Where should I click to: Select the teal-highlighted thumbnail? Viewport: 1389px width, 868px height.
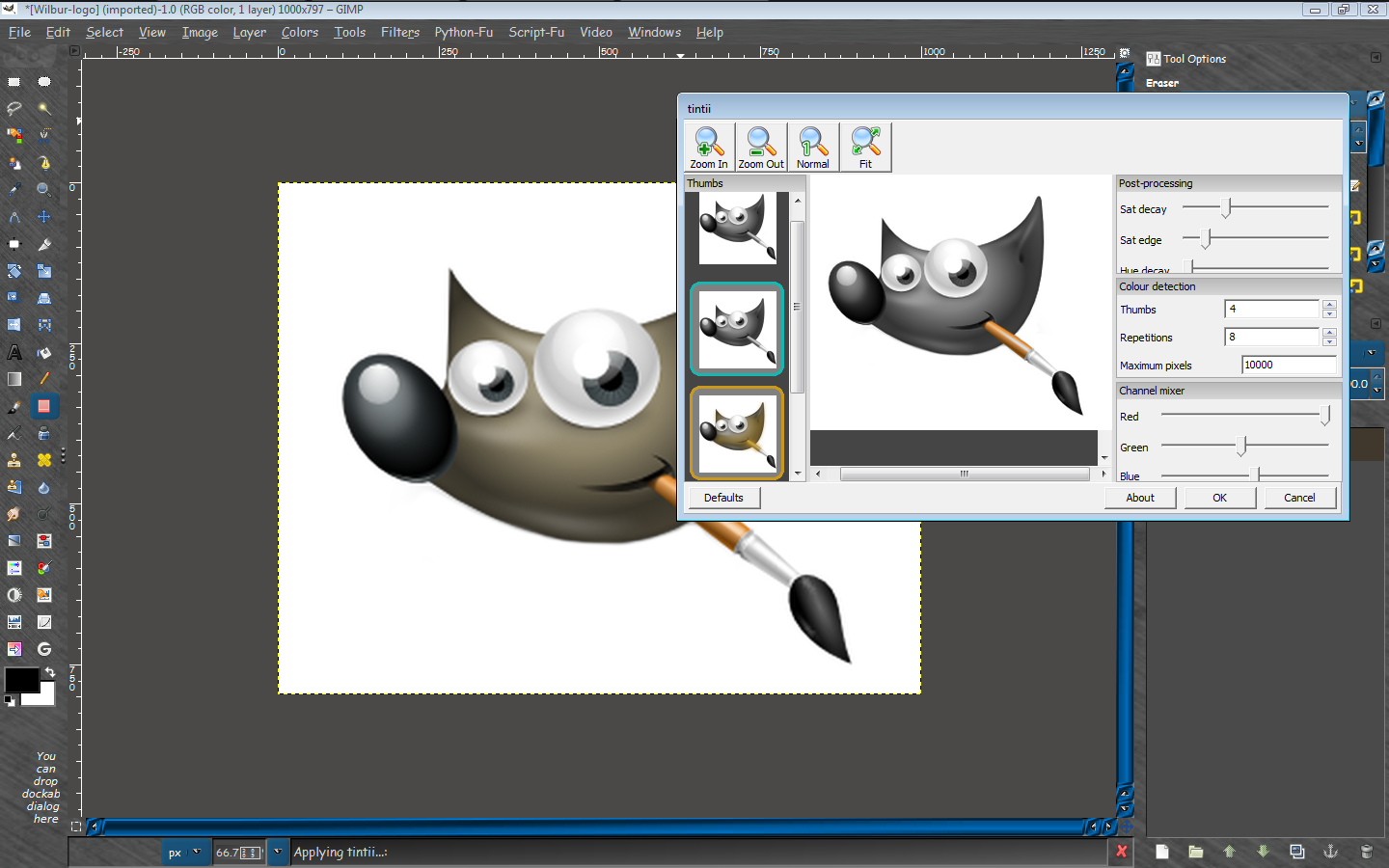pyautogui.click(x=737, y=329)
